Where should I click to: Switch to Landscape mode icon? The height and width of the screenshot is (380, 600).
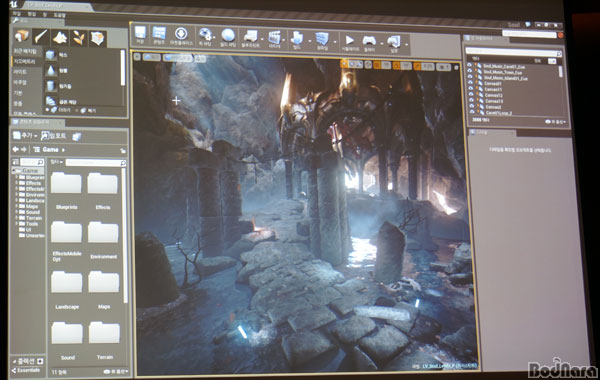click(x=60, y=38)
